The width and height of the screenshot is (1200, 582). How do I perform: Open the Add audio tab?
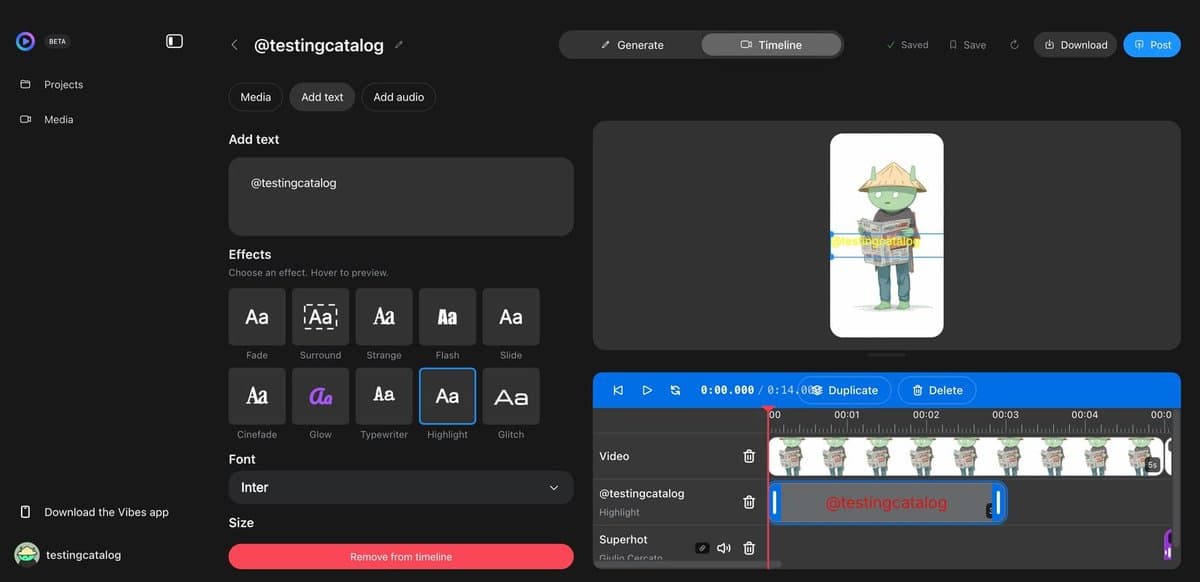pyautogui.click(x=398, y=96)
